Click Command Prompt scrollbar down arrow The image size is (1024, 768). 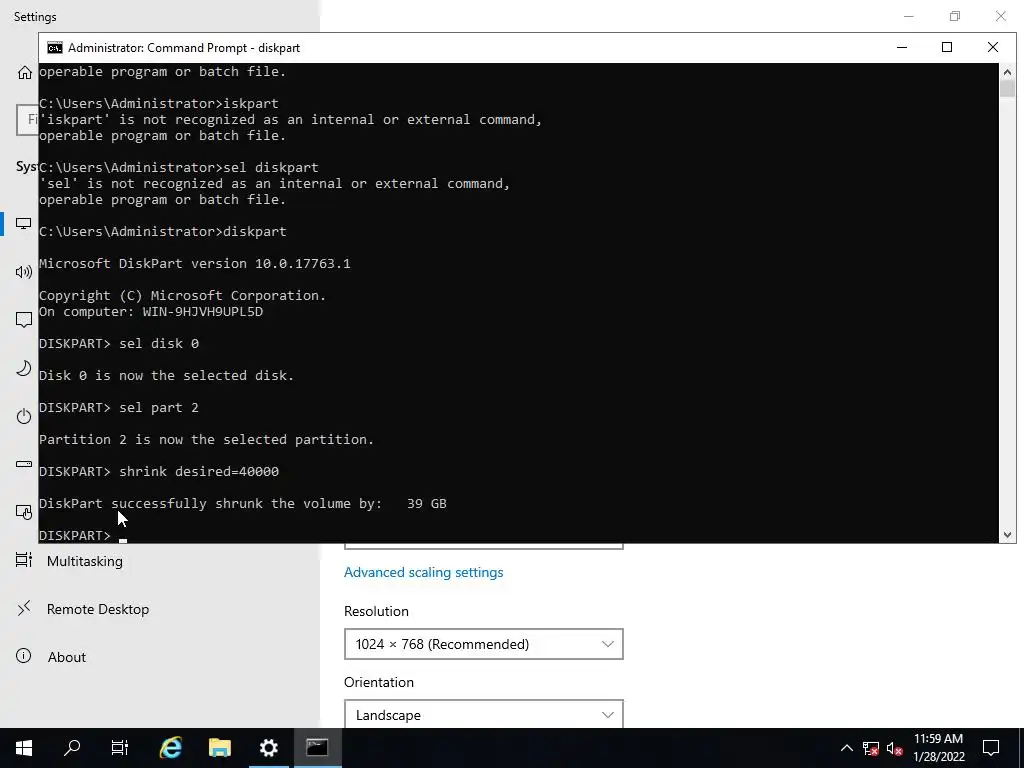coord(1007,535)
